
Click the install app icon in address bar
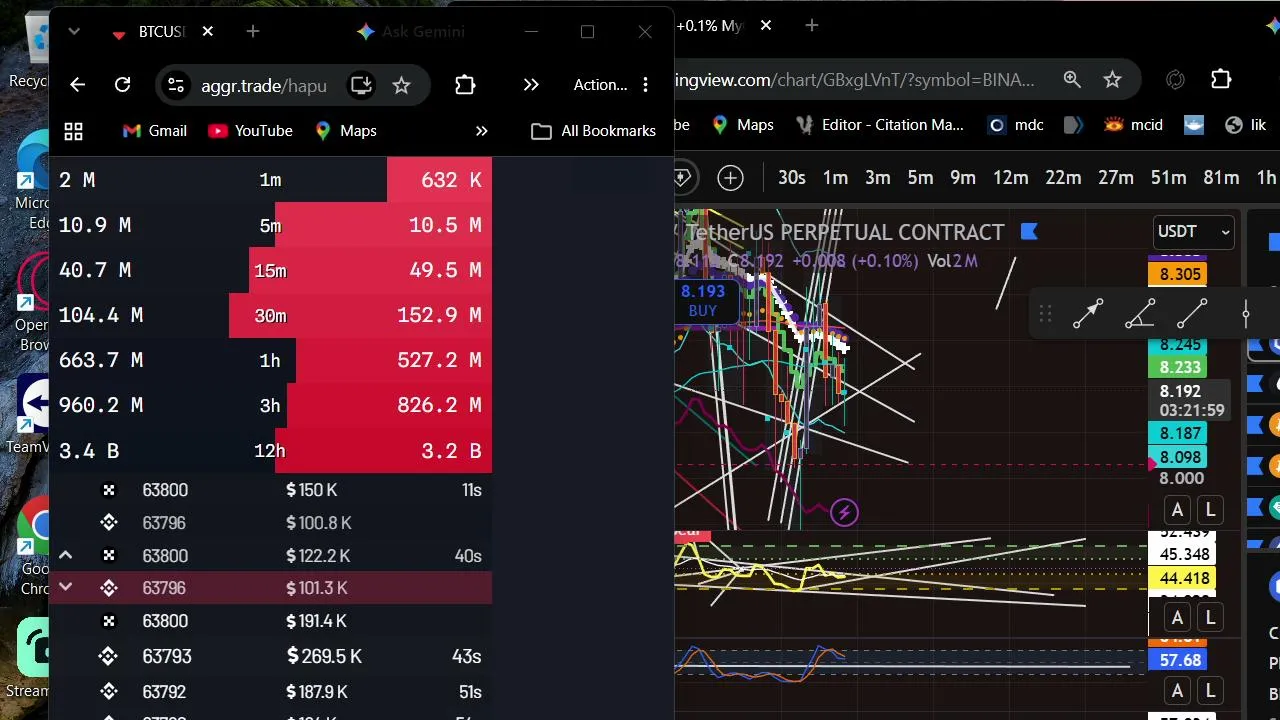pyautogui.click(x=361, y=85)
